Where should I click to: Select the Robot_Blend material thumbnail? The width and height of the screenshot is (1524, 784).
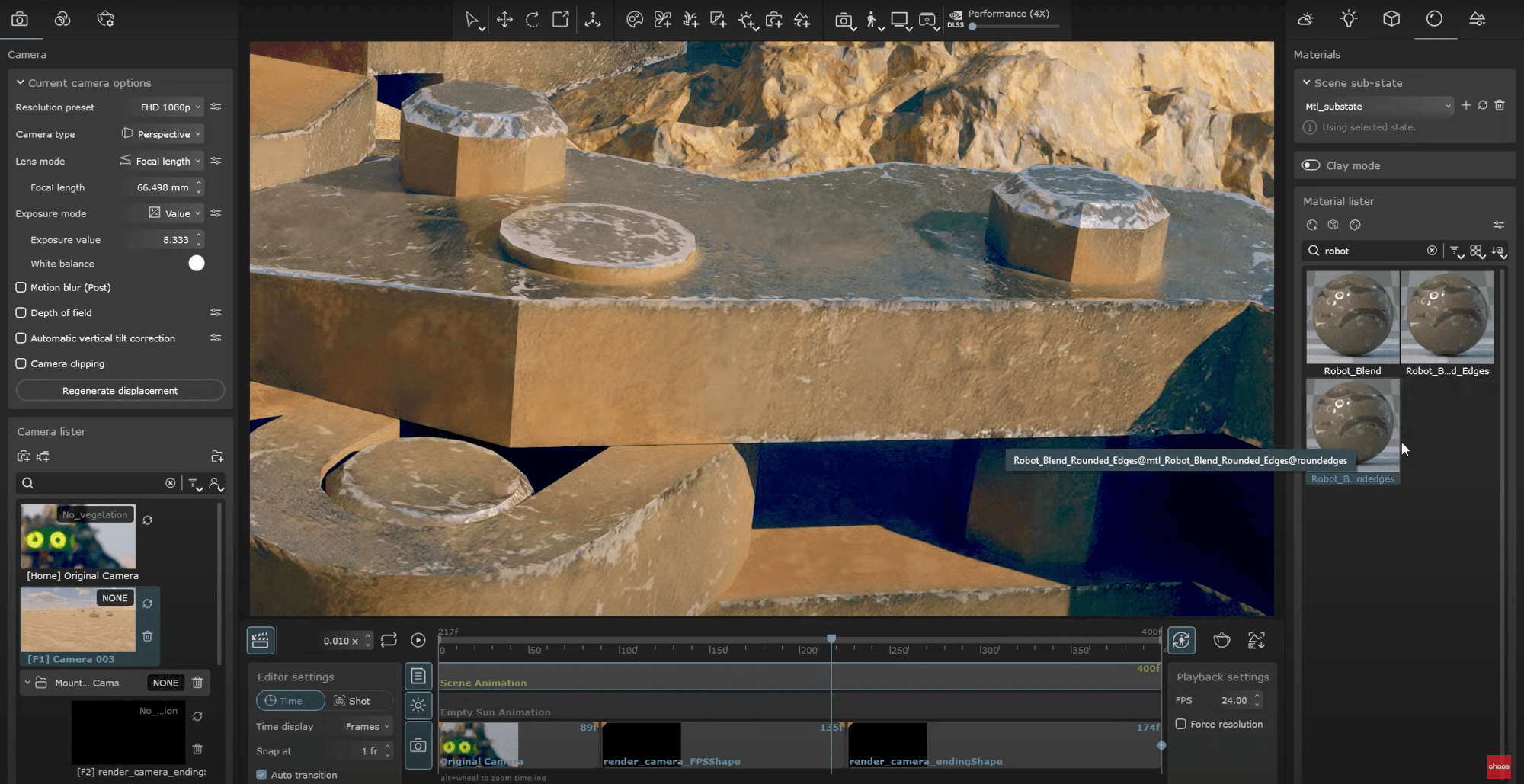pos(1352,317)
